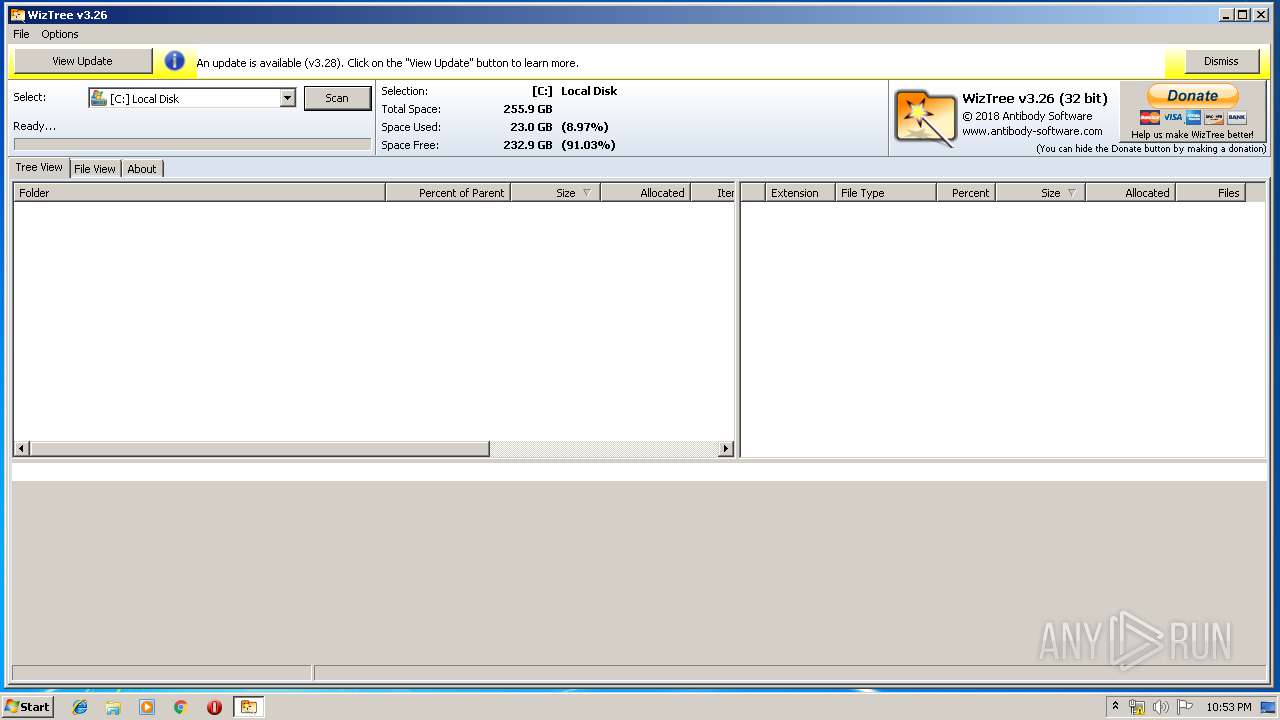Sort extension list by Allocated column

[x=1130, y=193]
